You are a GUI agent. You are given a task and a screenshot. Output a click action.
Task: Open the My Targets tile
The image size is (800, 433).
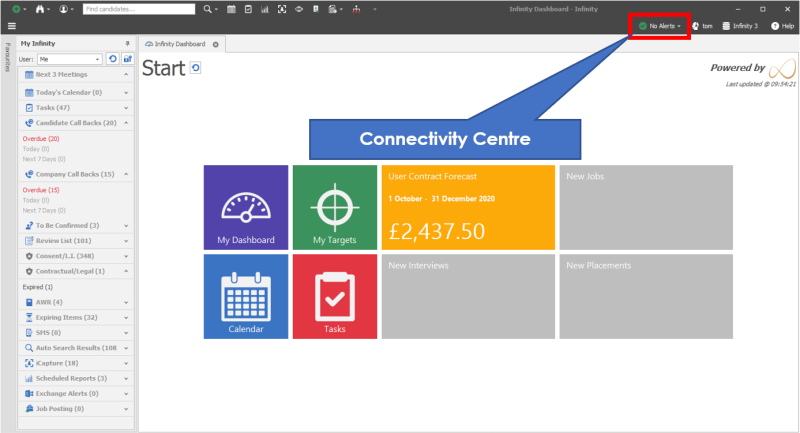click(x=334, y=208)
